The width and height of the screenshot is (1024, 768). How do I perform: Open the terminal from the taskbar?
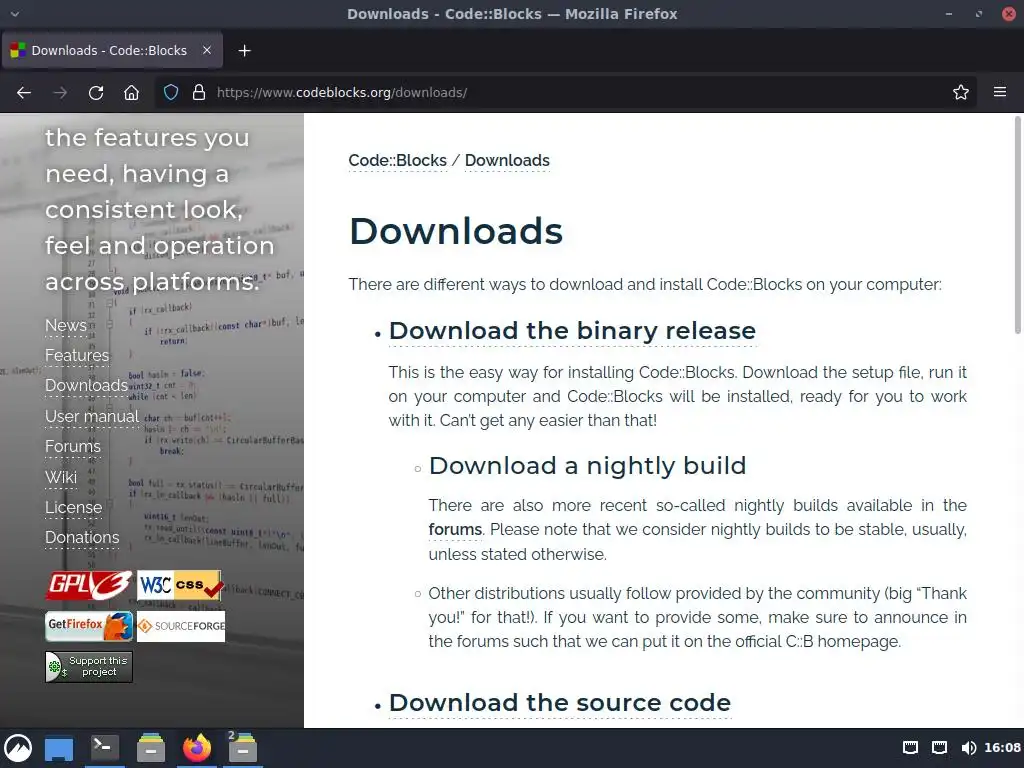pos(104,747)
